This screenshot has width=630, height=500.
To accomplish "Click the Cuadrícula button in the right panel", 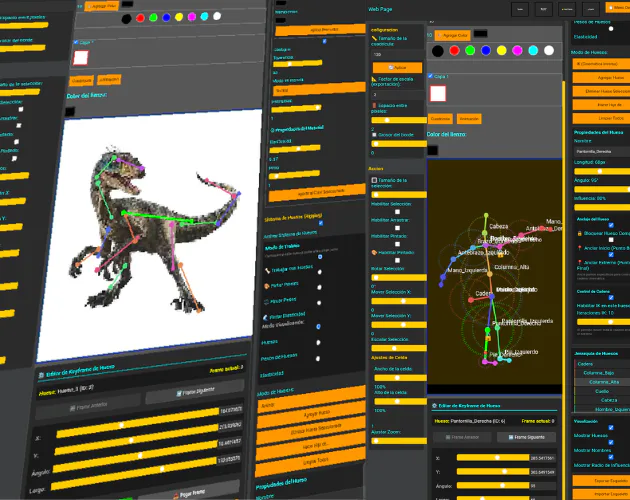I will (440, 119).
